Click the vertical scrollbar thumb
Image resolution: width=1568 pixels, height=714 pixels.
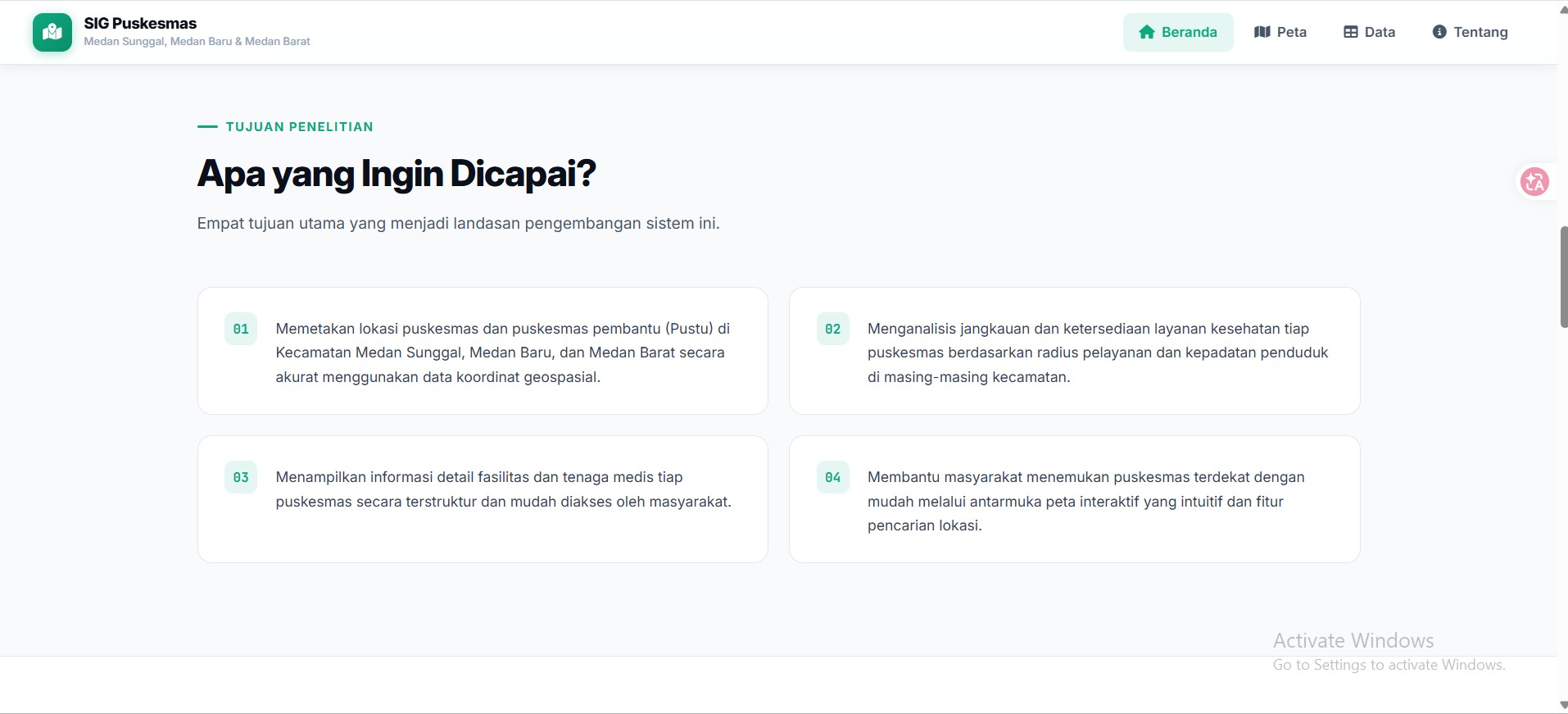pyautogui.click(x=1563, y=277)
